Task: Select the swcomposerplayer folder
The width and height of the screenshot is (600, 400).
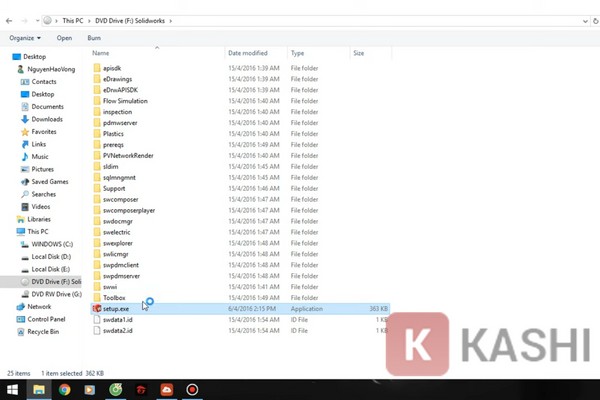Action: (129, 211)
